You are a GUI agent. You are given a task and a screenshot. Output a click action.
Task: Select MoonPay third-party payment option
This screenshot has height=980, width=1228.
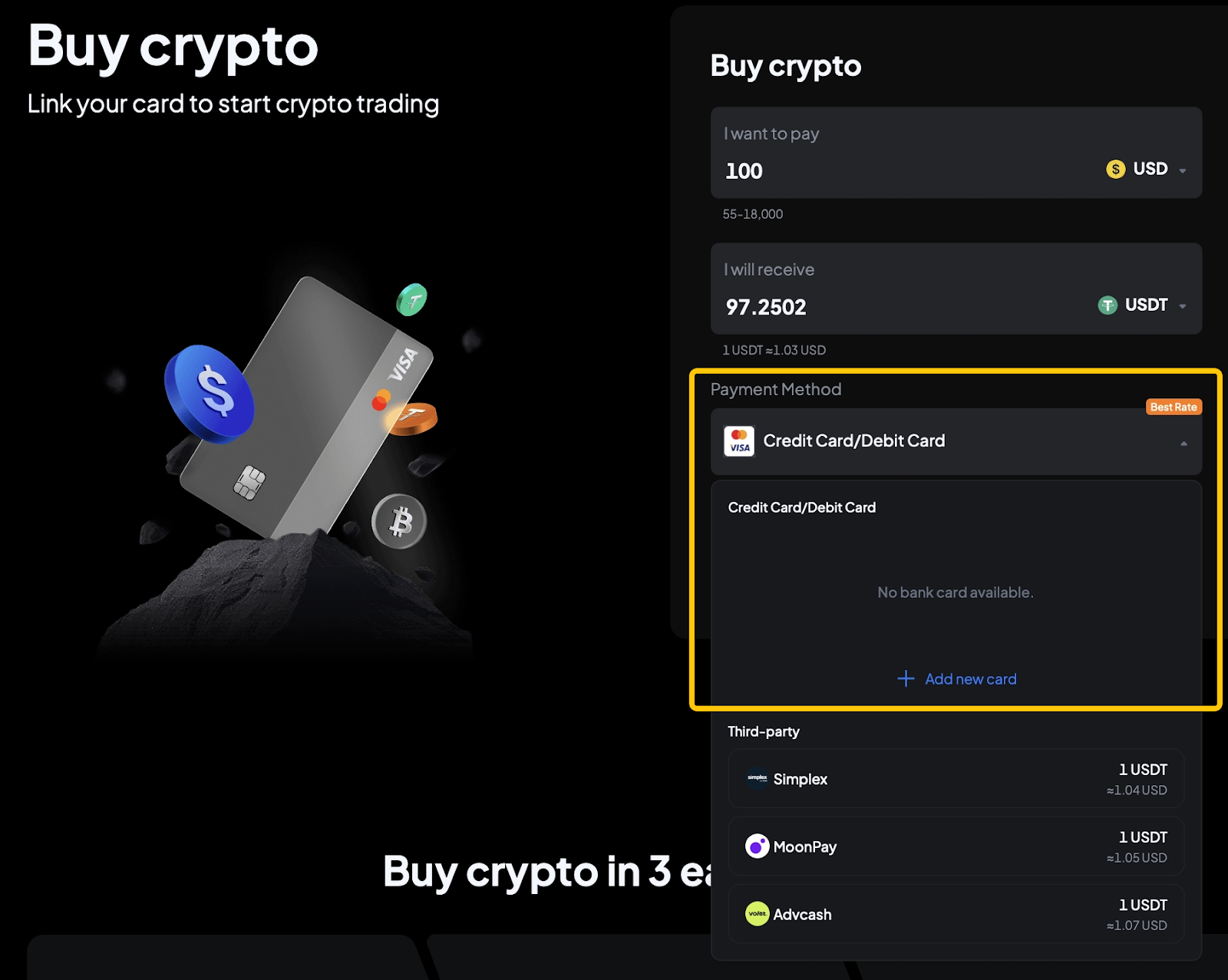(x=956, y=846)
